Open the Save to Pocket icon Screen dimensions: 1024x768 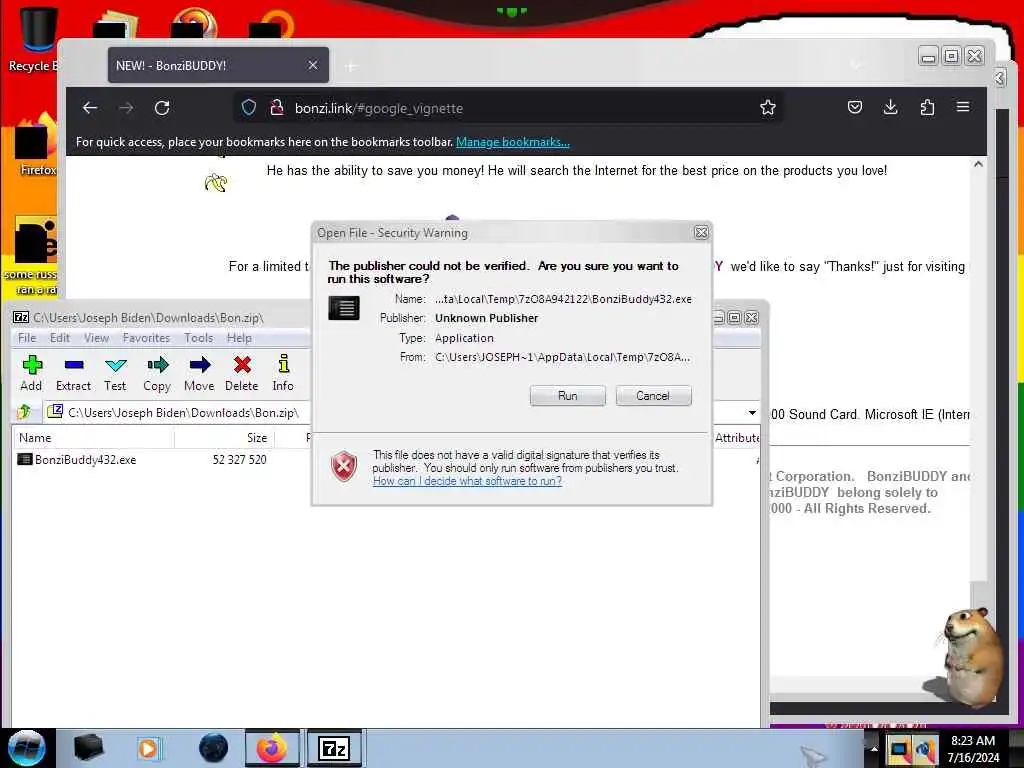point(855,107)
